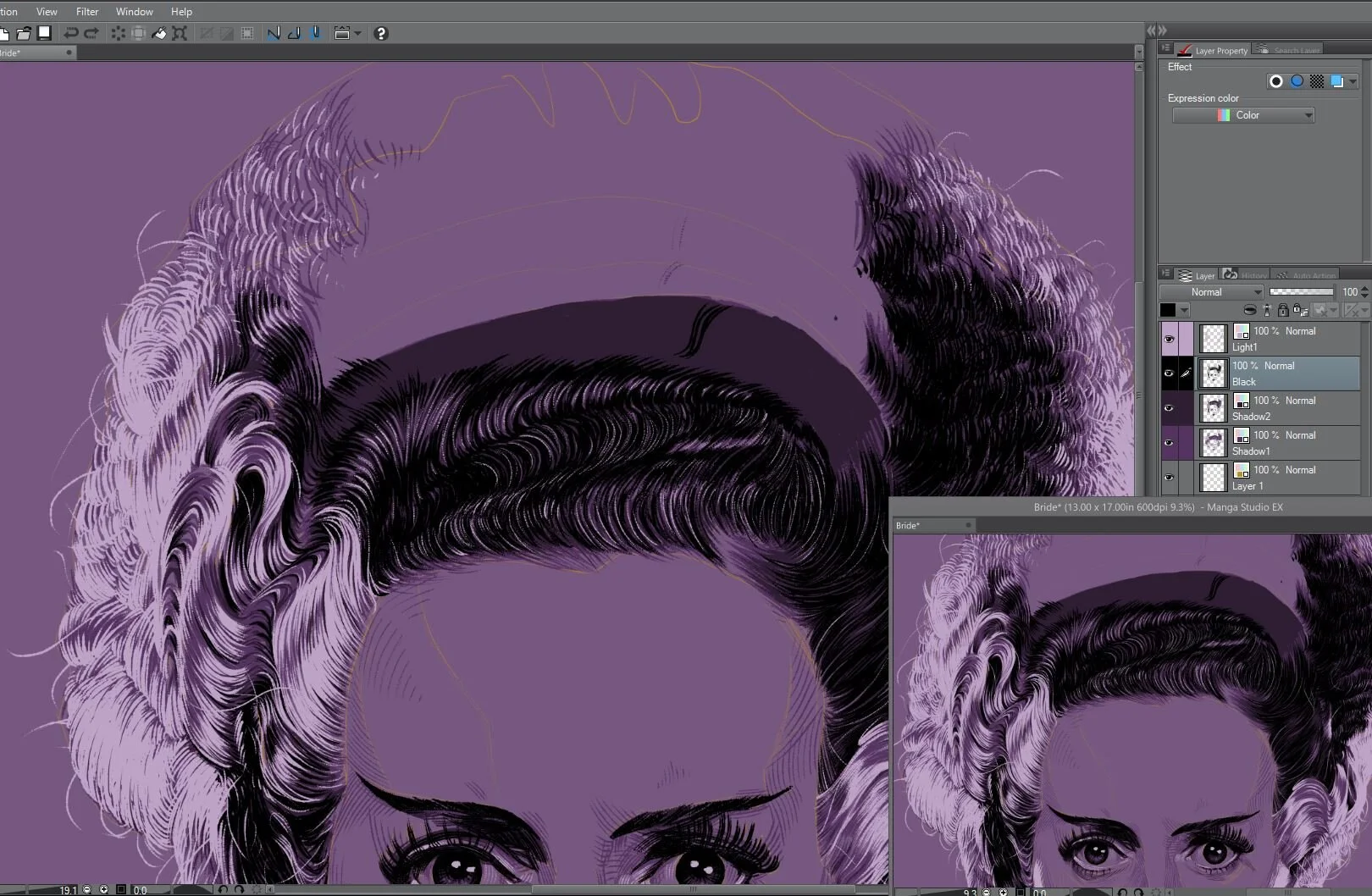This screenshot has width=1372, height=896.
Task: Click the Save document icon
Action: [x=45, y=33]
